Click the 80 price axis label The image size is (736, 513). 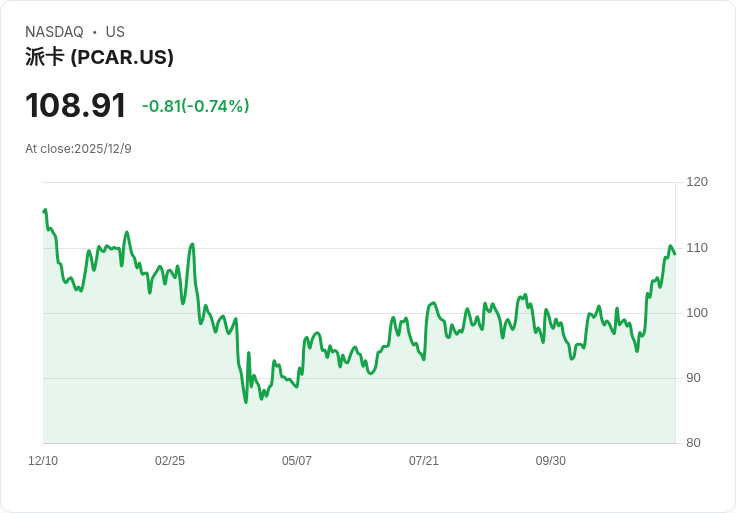(x=693, y=443)
